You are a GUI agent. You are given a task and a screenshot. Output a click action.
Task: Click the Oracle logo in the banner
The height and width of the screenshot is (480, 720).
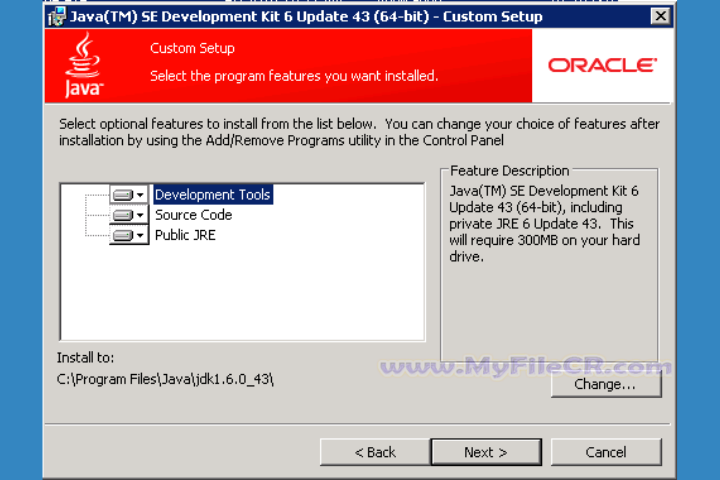coord(602,65)
